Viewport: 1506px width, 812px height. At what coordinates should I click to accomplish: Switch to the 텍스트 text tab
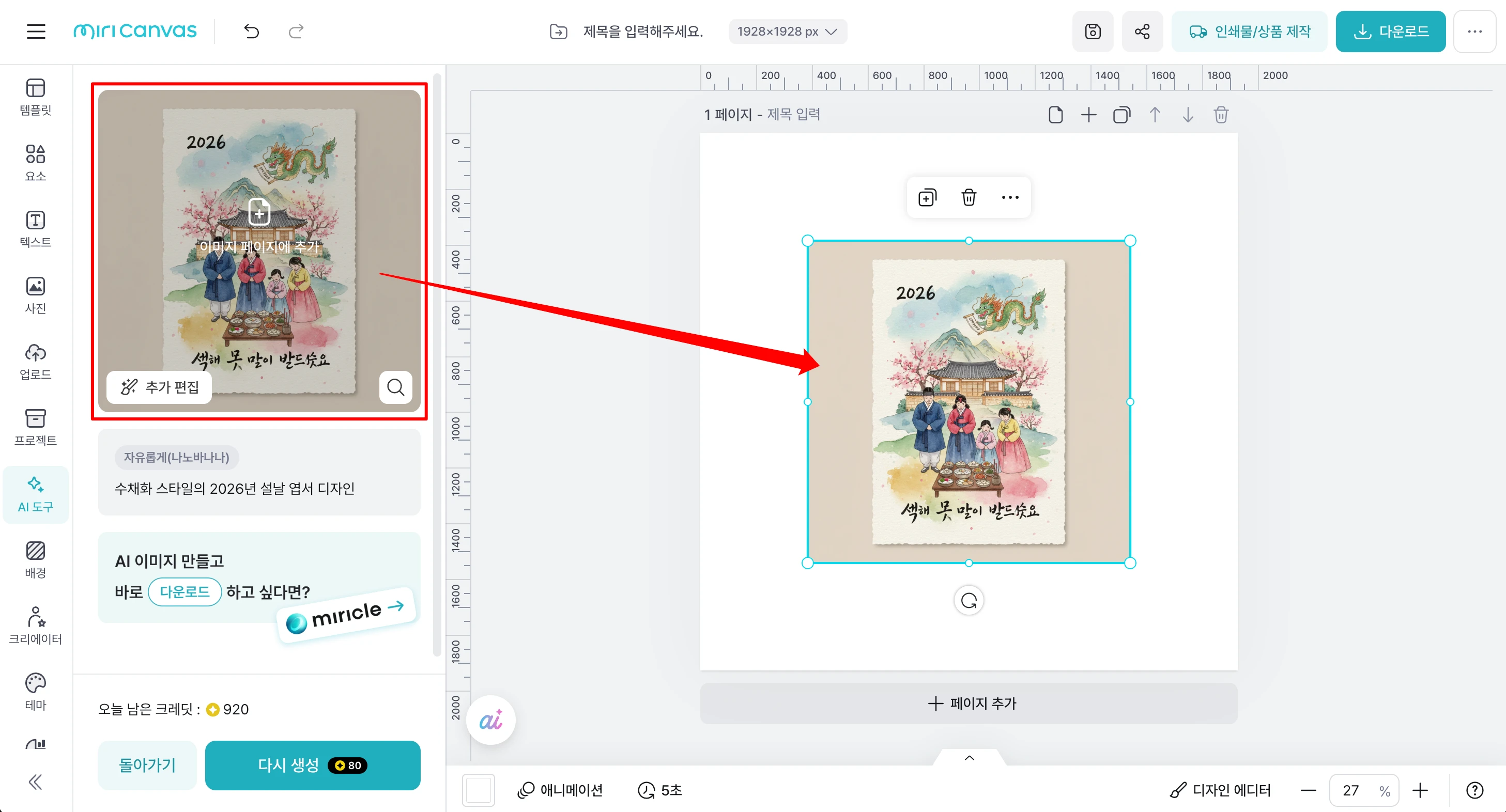click(35, 228)
